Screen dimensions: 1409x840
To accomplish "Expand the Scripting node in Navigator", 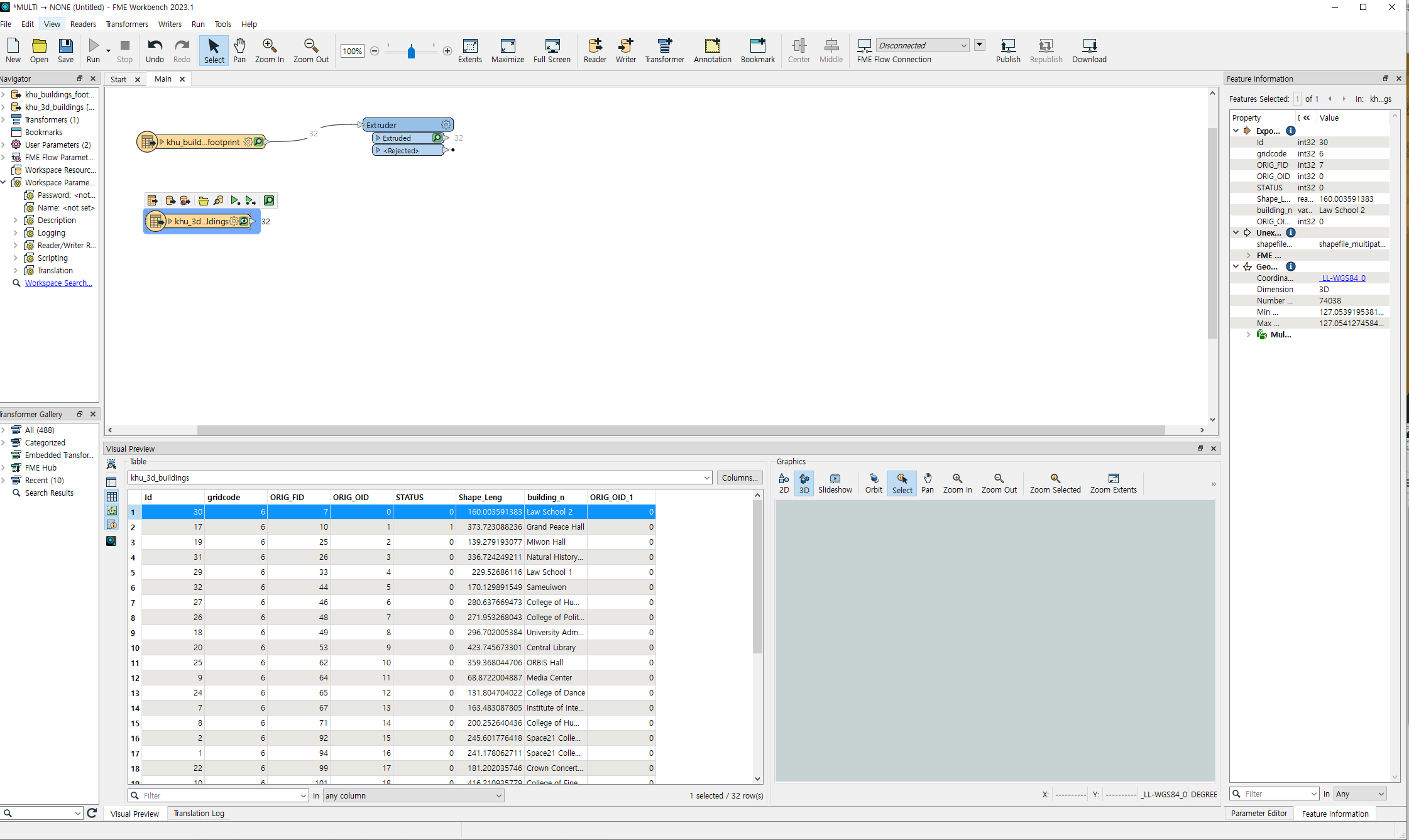I will [x=15, y=258].
